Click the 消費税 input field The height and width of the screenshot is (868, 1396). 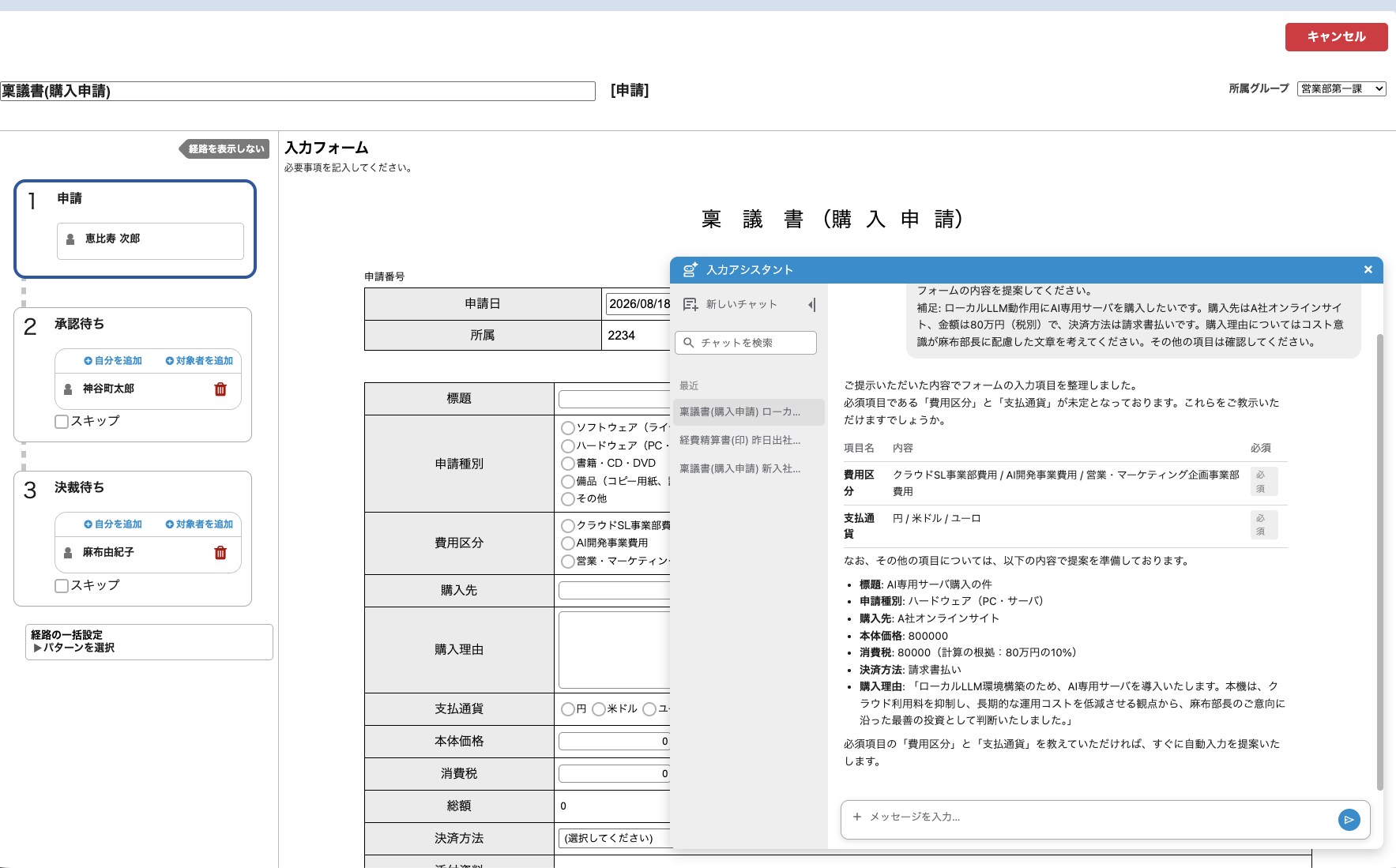pos(615,773)
